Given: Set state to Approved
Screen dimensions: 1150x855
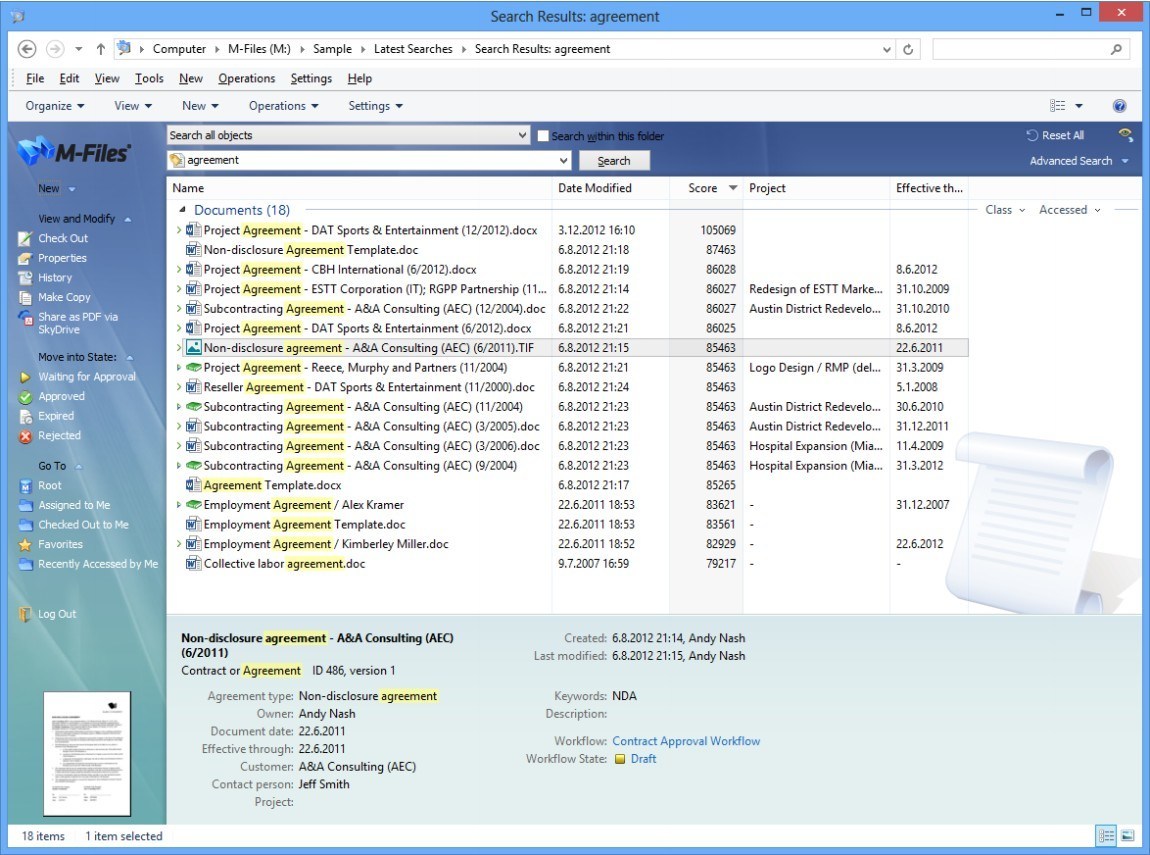Looking at the screenshot, I should pyautogui.click(x=62, y=397).
